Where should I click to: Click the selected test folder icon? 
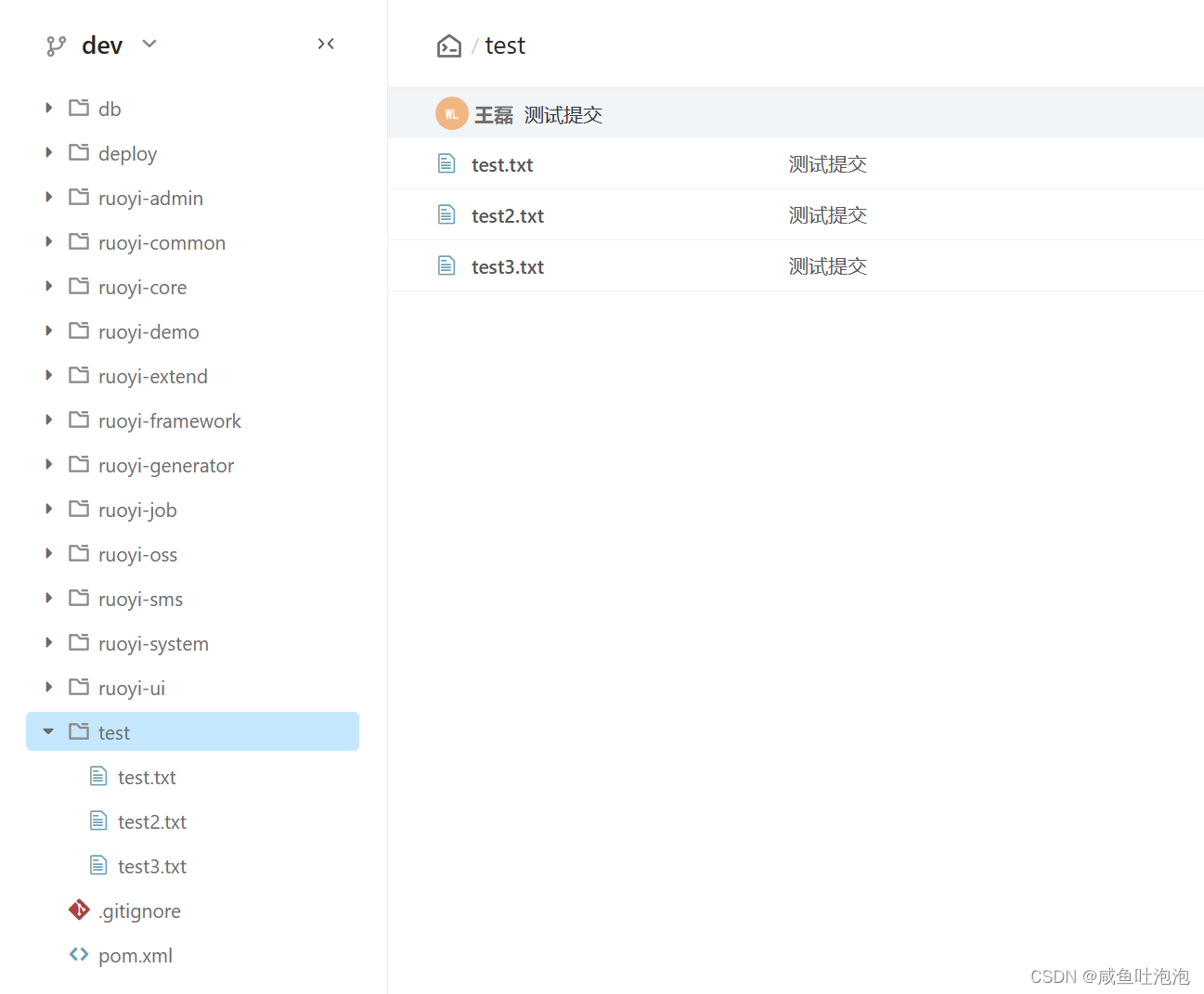pyautogui.click(x=79, y=731)
